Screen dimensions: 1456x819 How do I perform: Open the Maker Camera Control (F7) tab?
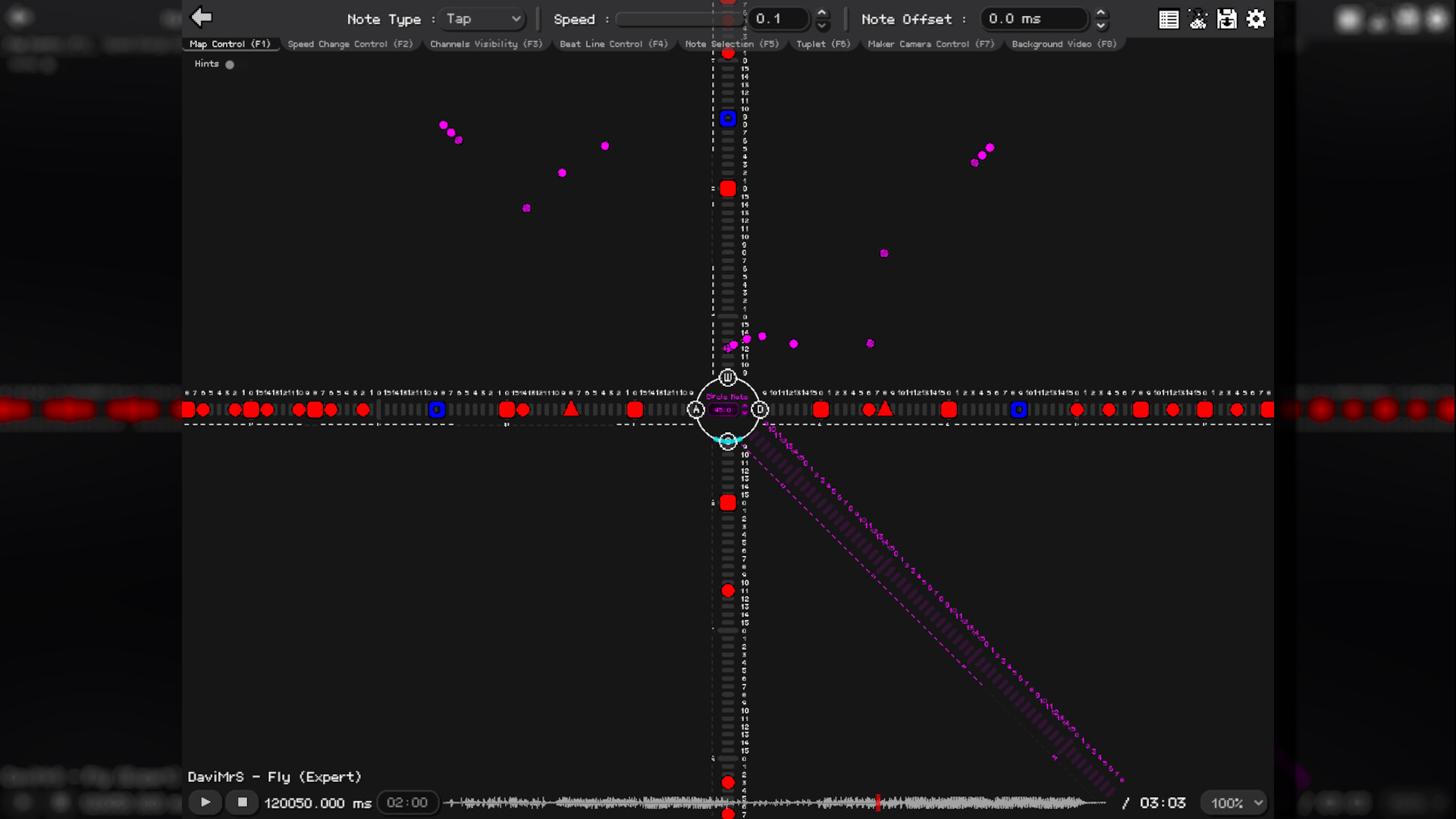coord(931,44)
